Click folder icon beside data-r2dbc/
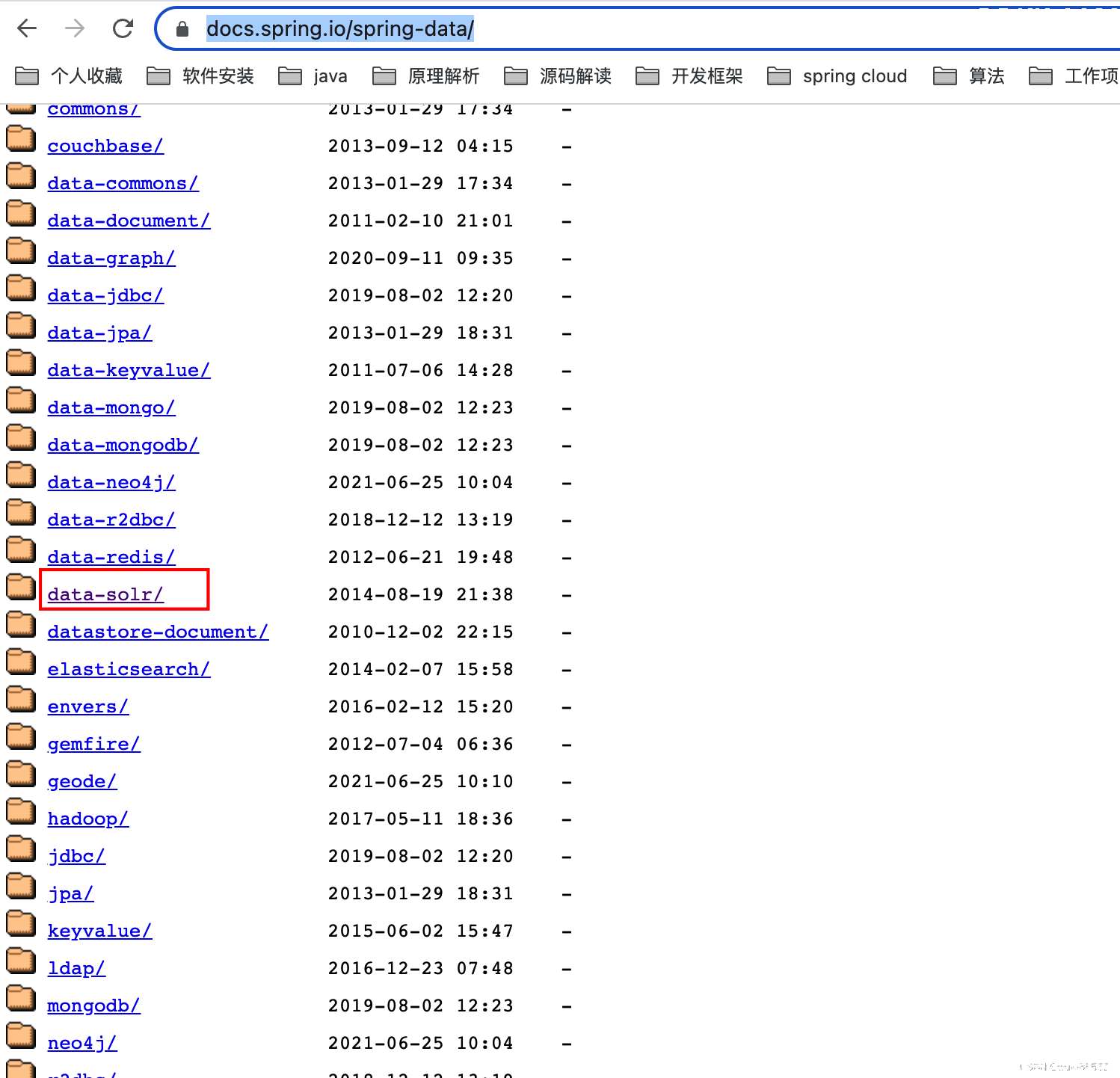1120x1078 pixels. click(21, 512)
